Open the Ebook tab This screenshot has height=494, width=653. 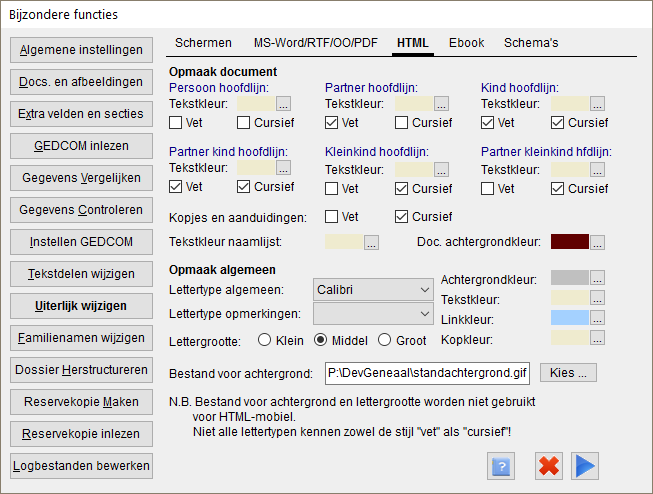[x=466, y=43]
